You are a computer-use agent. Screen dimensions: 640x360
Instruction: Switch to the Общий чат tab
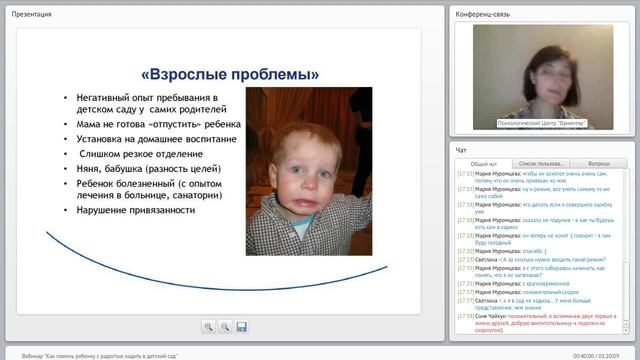coord(483,164)
